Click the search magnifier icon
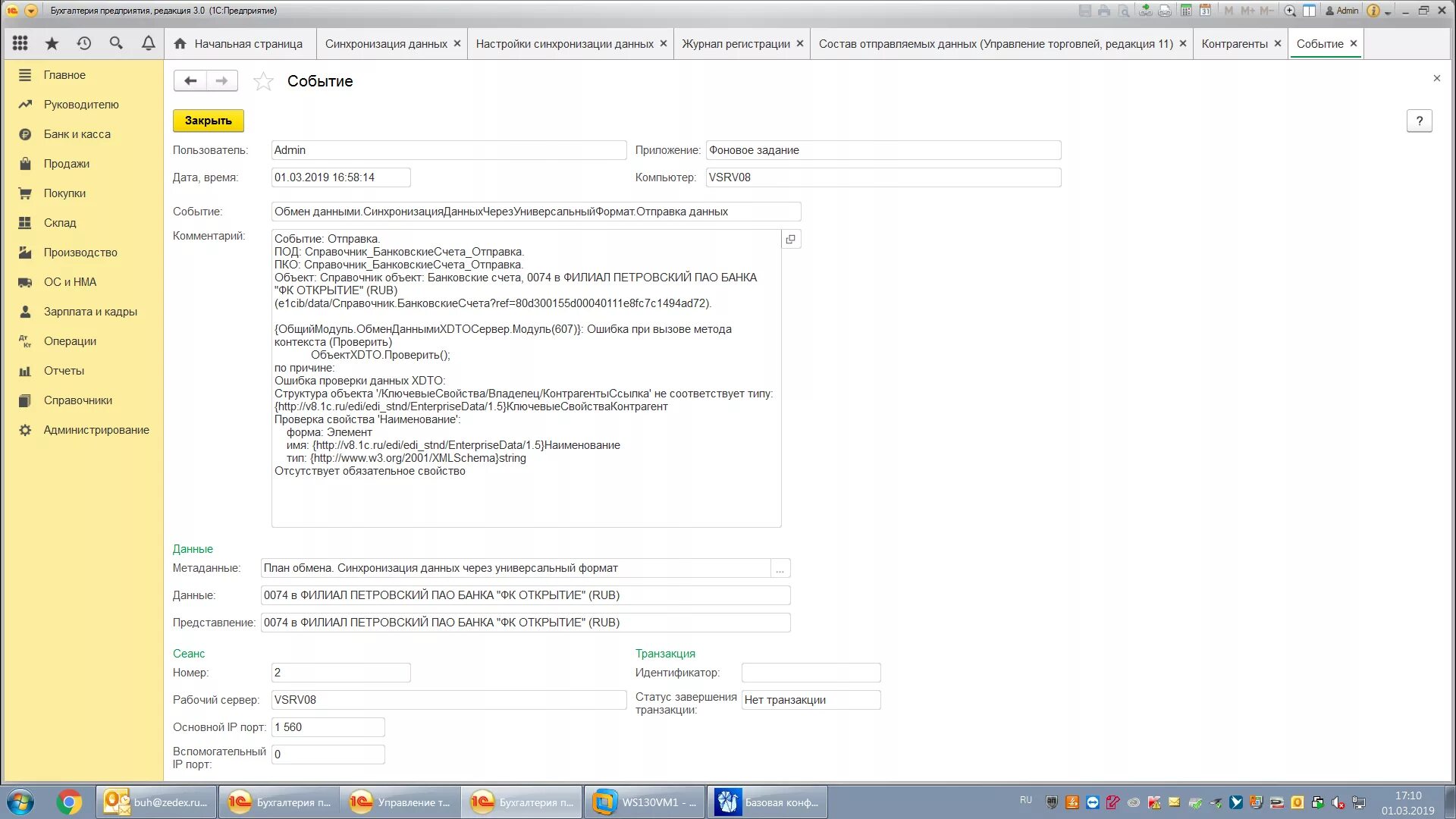The width and height of the screenshot is (1456, 819). tap(116, 43)
